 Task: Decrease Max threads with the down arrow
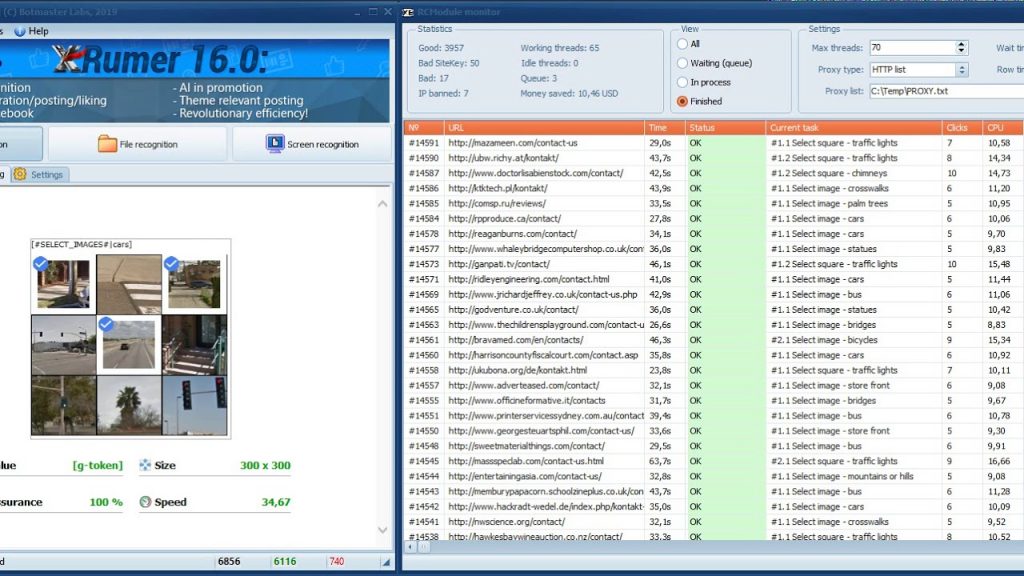coord(961,50)
